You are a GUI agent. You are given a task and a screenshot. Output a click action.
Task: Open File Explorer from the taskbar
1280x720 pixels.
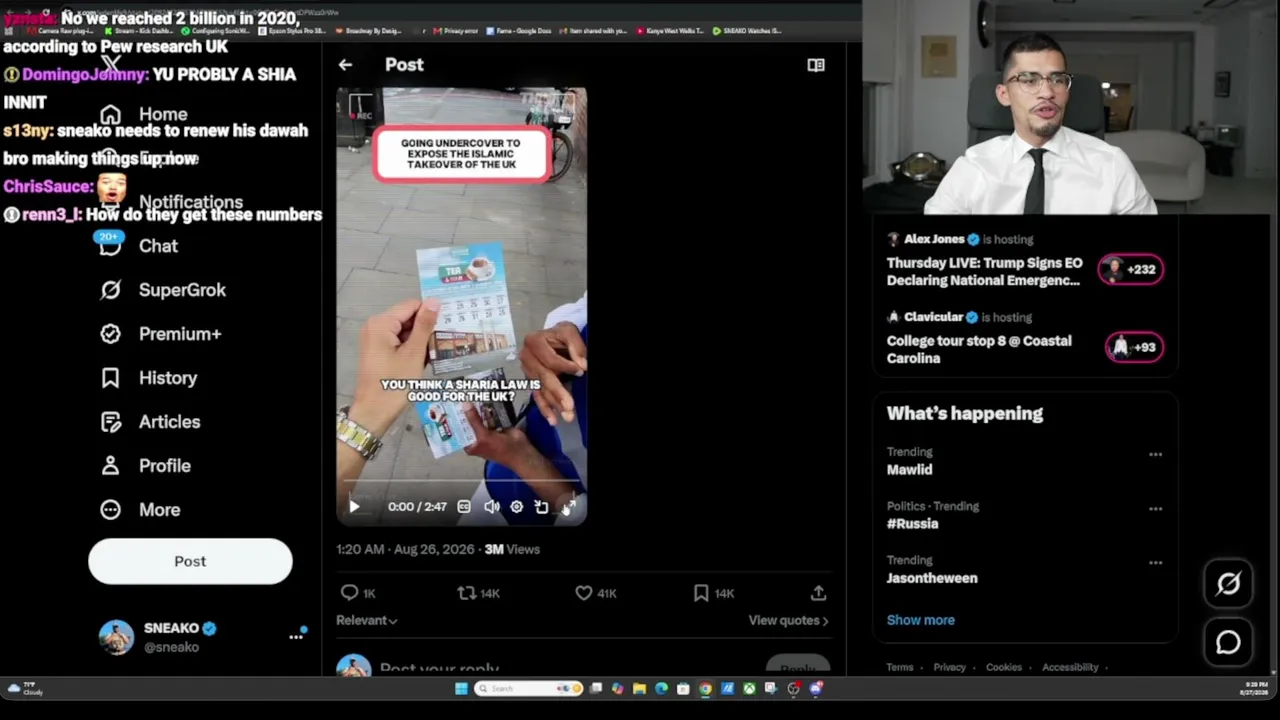[639, 688]
